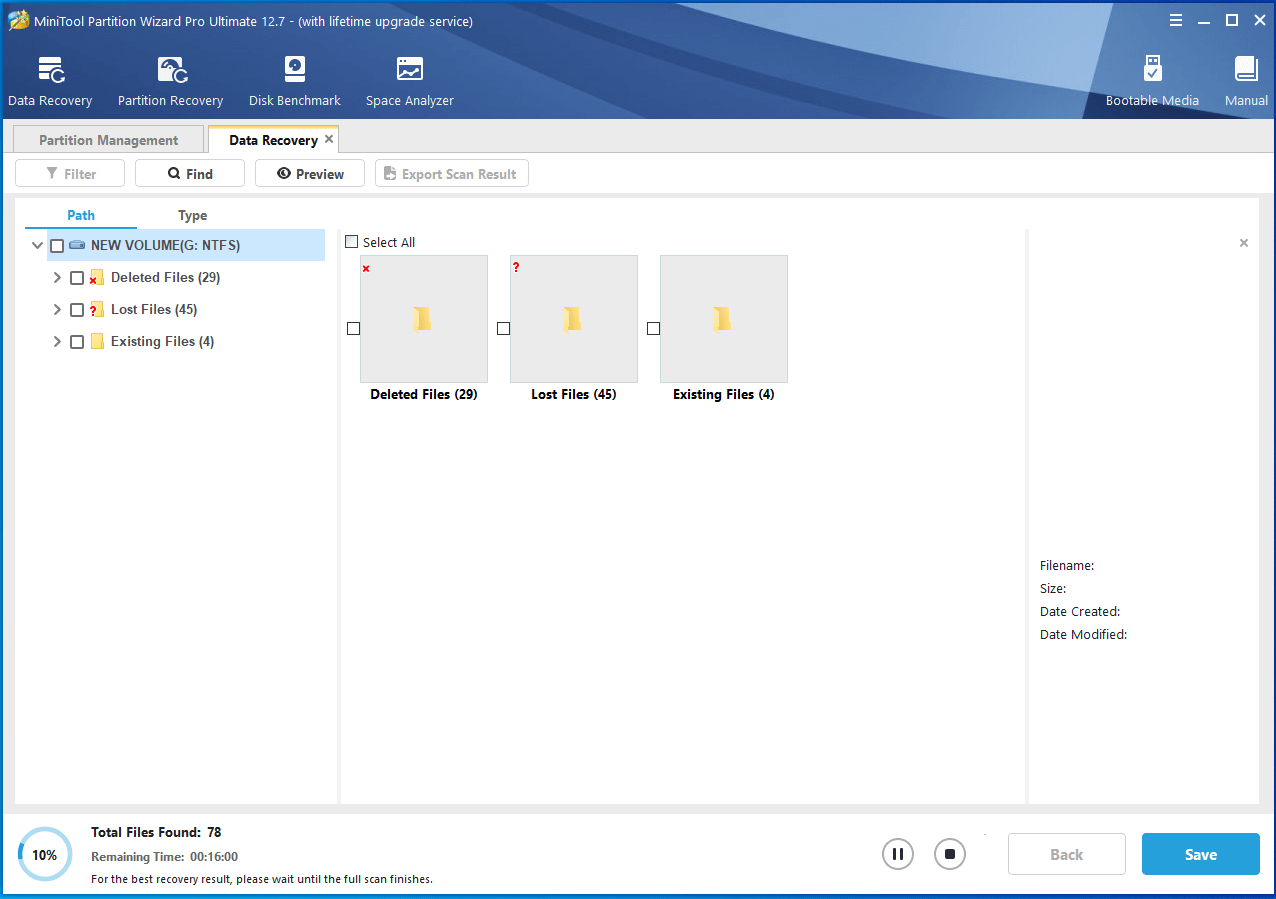The height and width of the screenshot is (899, 1276).
Task: Select the Deleted Files (29) tree label
Action: 165,278
